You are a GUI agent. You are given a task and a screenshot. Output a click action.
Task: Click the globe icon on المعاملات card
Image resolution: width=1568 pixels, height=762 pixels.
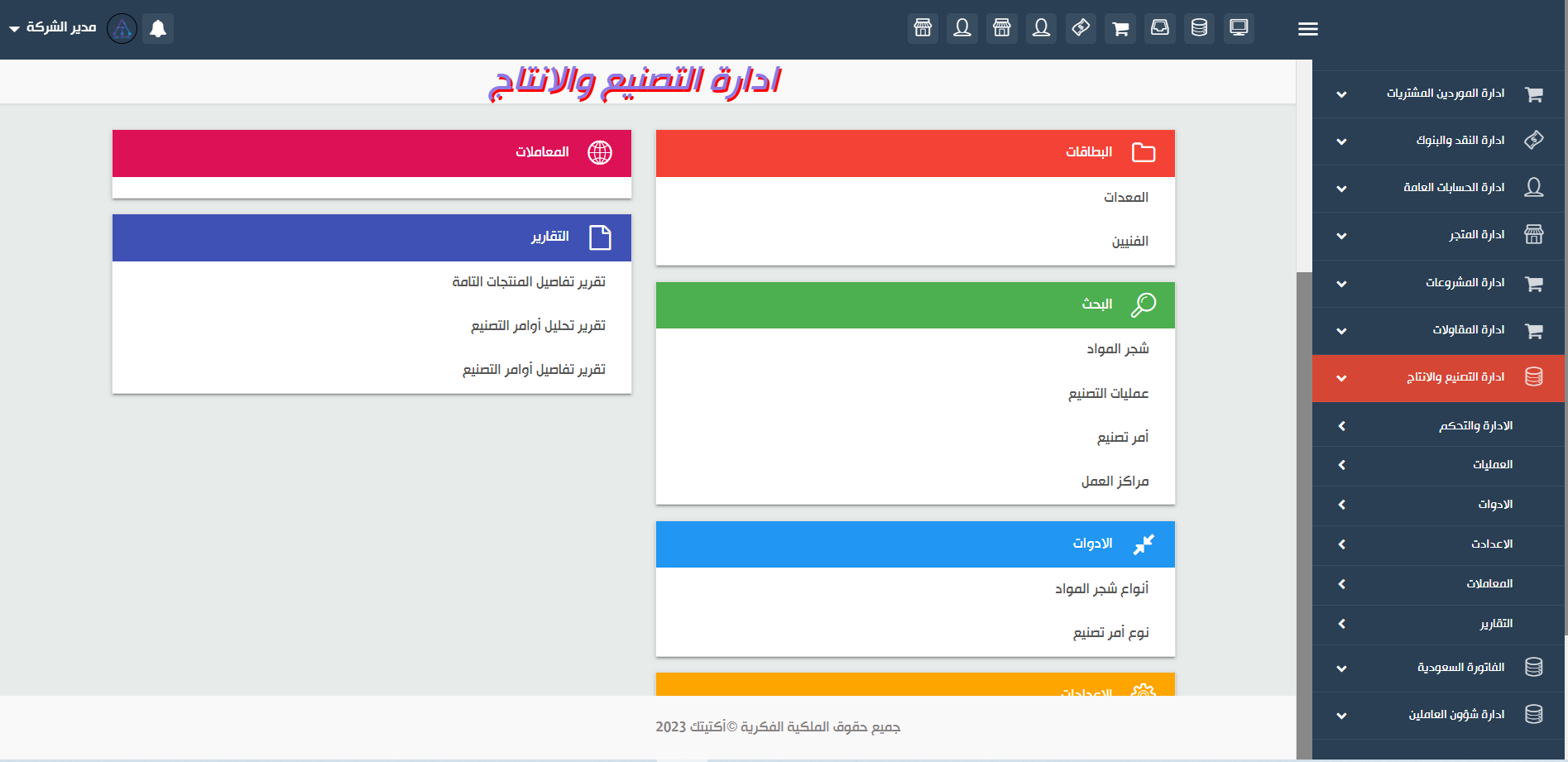click(600, 152)
